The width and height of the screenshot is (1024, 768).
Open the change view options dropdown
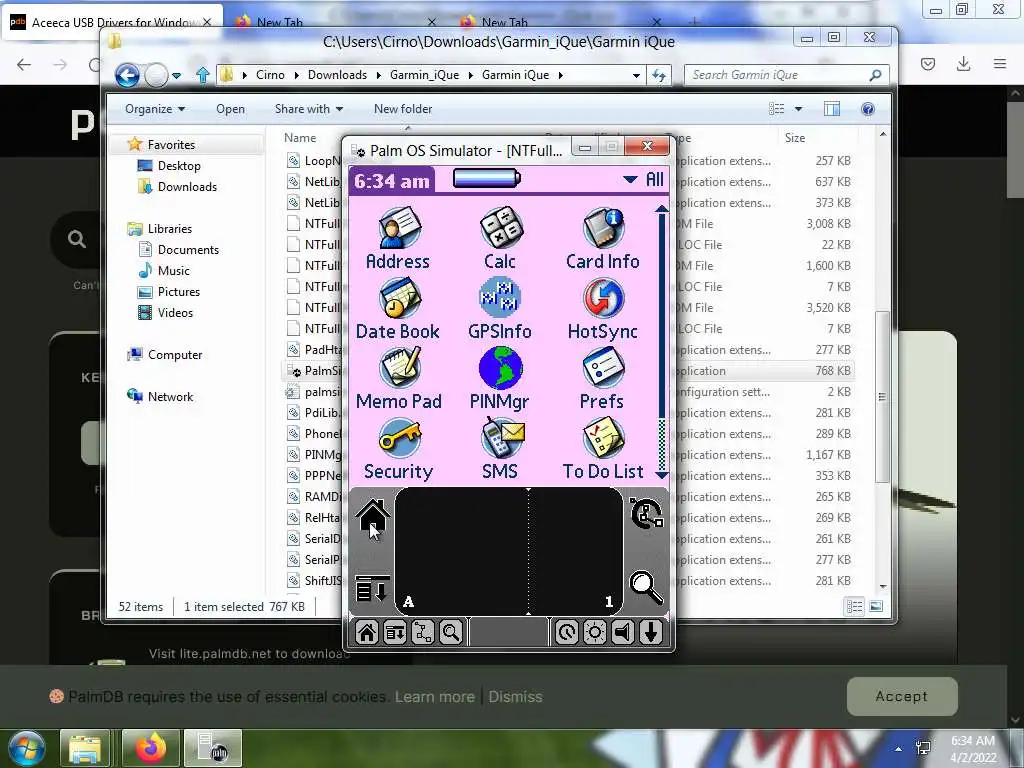[798, 109]
